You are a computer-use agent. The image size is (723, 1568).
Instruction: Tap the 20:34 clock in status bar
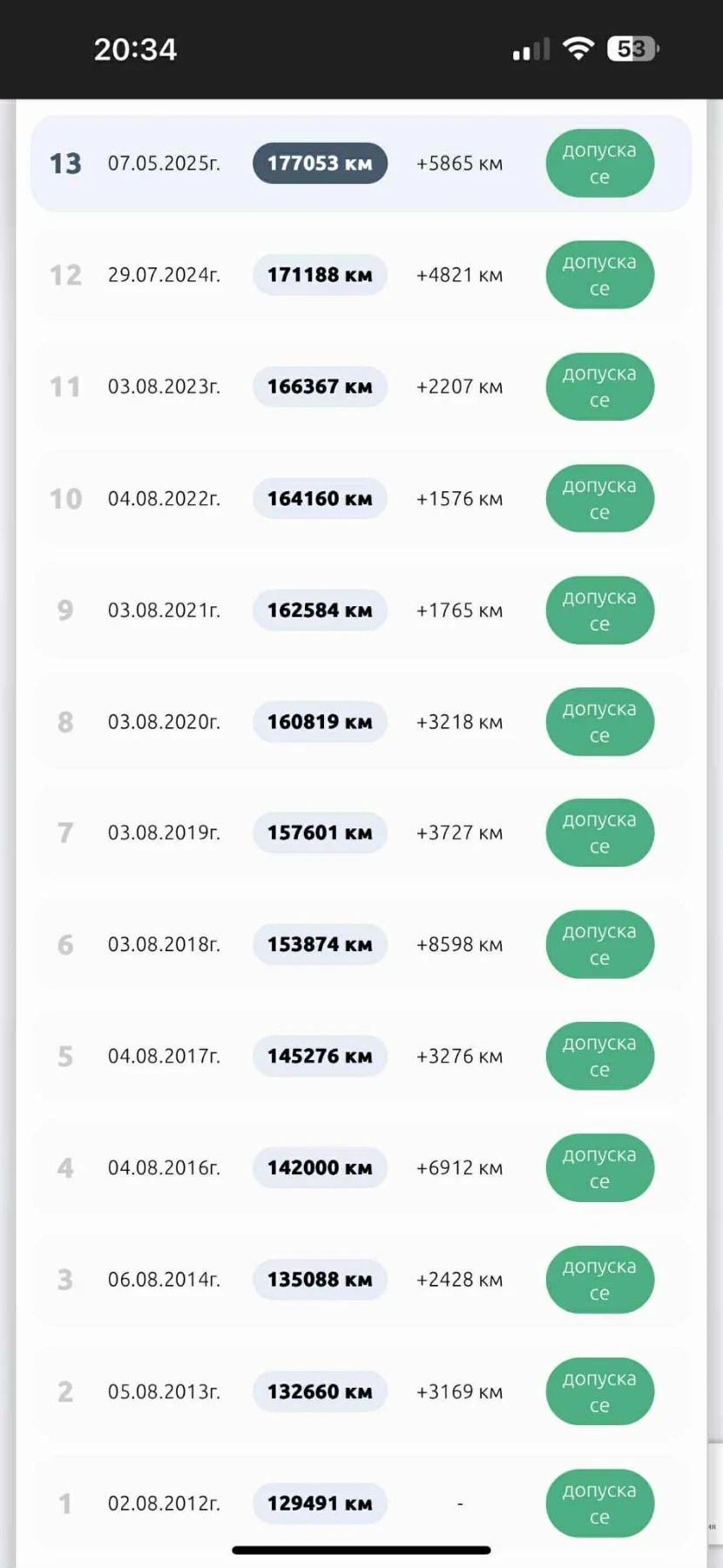(135, 50)
